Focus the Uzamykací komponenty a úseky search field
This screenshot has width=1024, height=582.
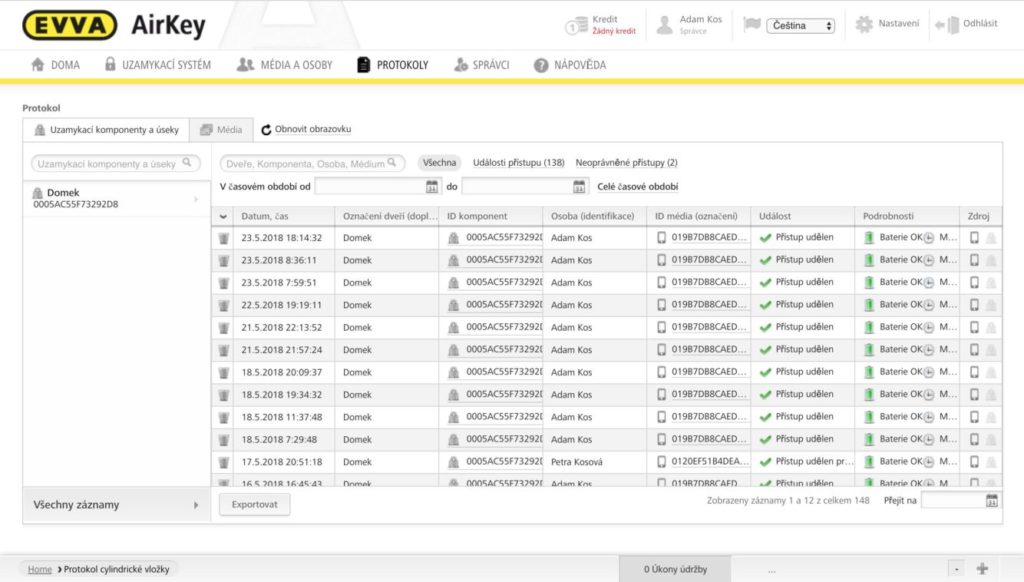tap(116, 163)
